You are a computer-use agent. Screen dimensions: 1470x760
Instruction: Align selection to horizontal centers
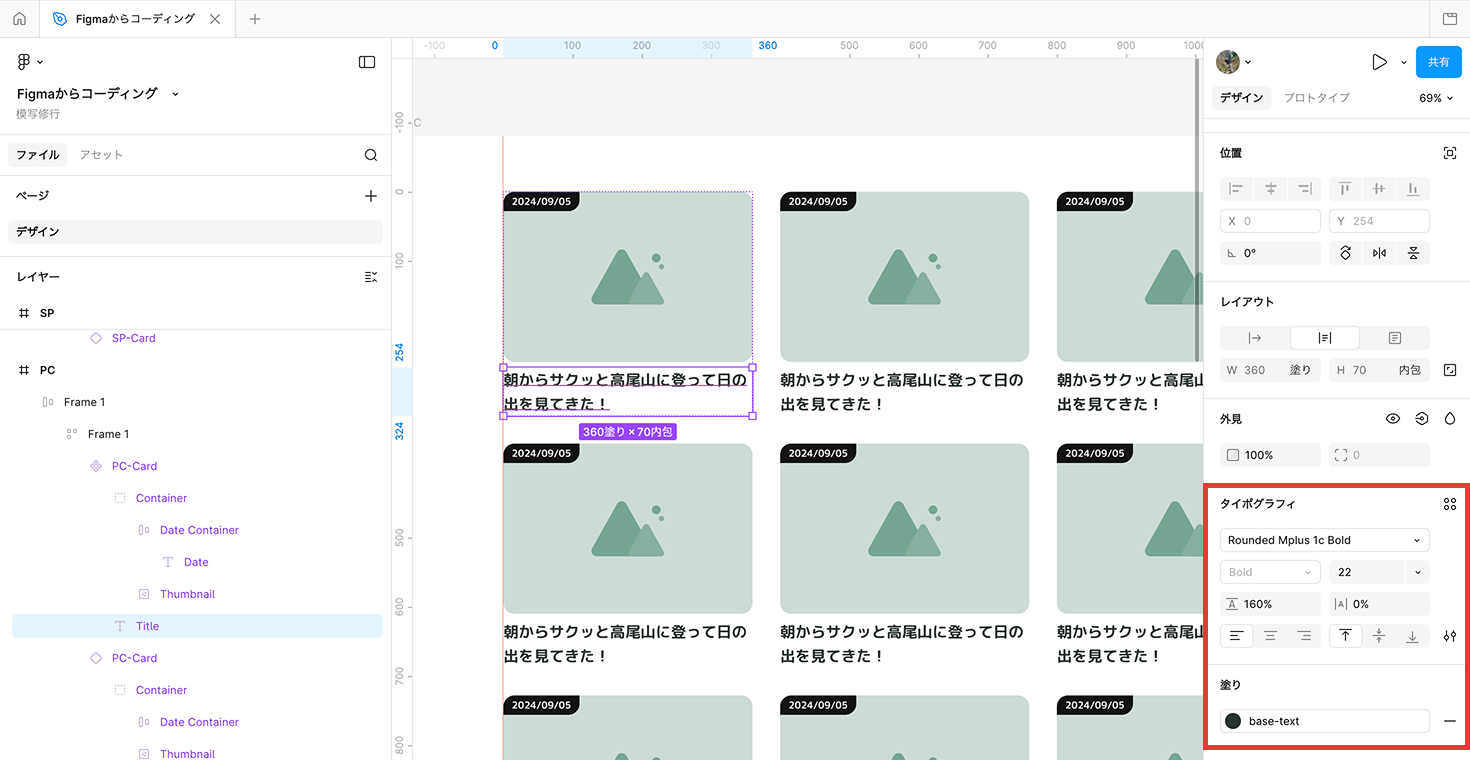pos(1271,189)
